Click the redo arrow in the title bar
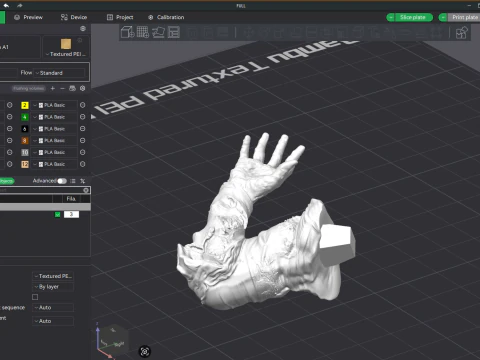The width and height of the screenshot is (480, 360). [x=19, y=5]
